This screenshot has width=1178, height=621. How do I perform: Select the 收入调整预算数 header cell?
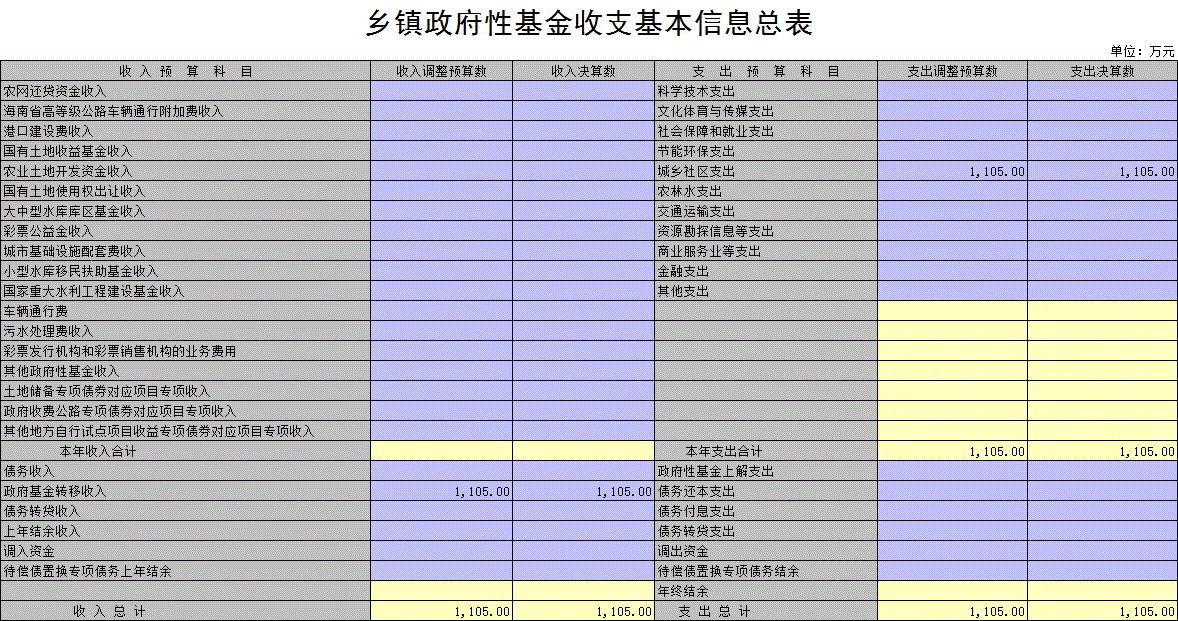(441, 71)
